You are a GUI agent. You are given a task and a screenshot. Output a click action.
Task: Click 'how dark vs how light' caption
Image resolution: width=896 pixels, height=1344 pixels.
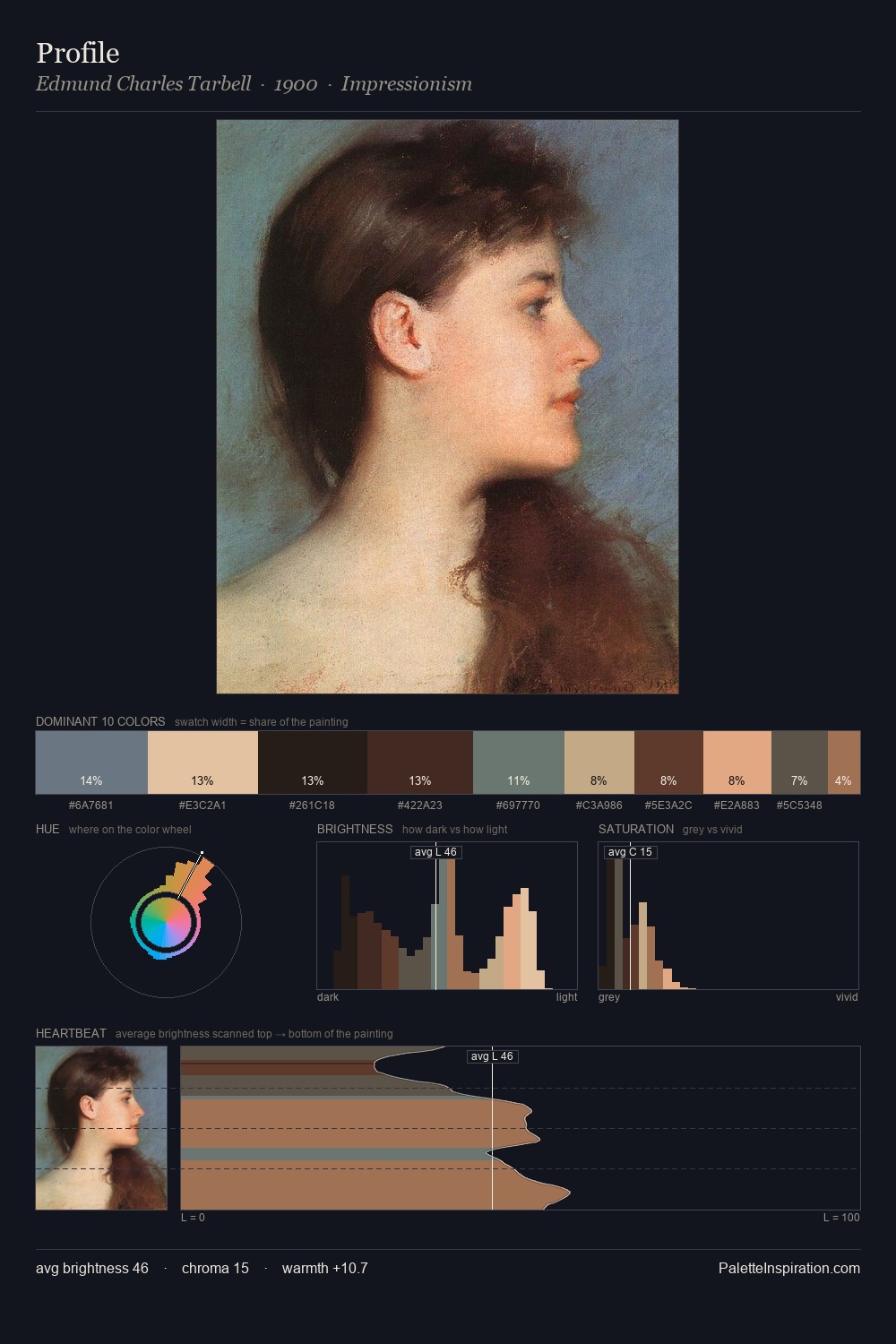click(x=455, y=830)
